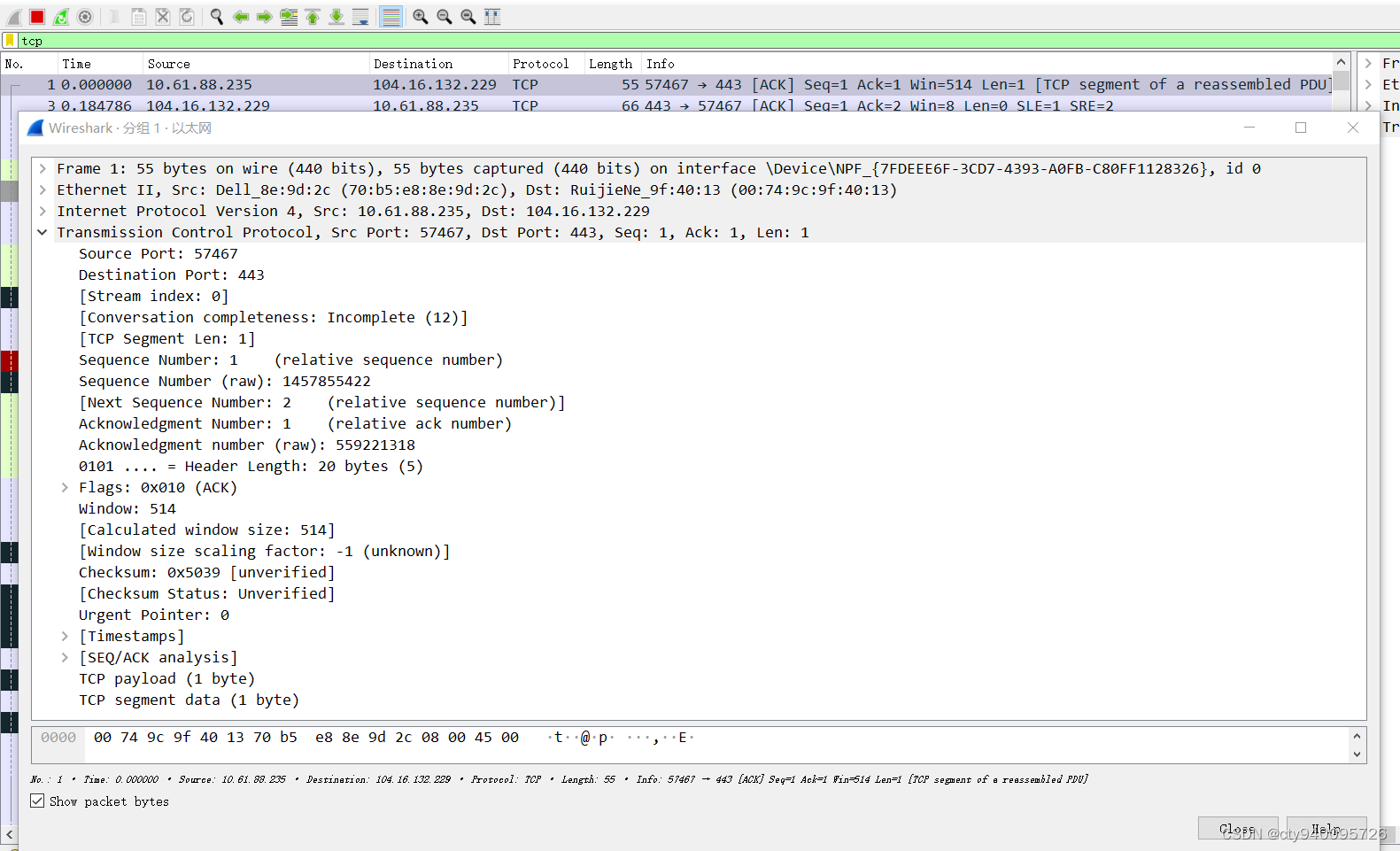Reload the capture file
Viewport: 1400px width, 851px height.
(x=187, y=17)
